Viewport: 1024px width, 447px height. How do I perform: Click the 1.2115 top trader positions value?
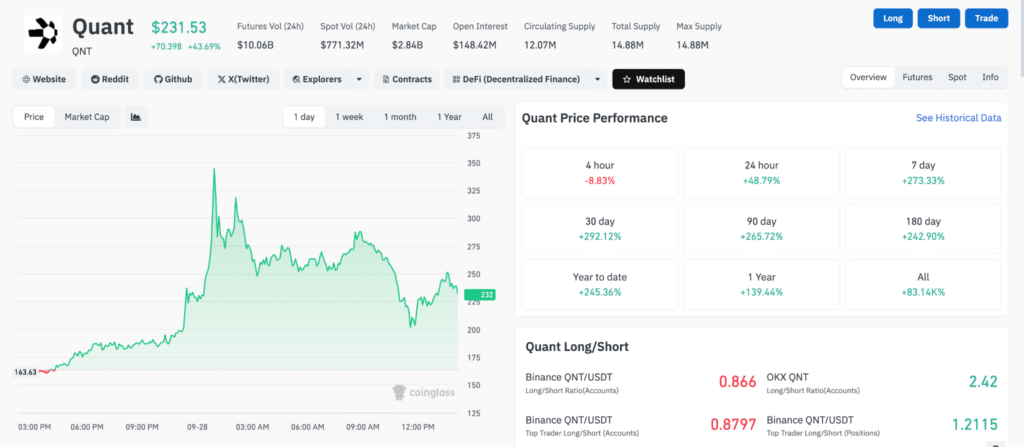974,425
